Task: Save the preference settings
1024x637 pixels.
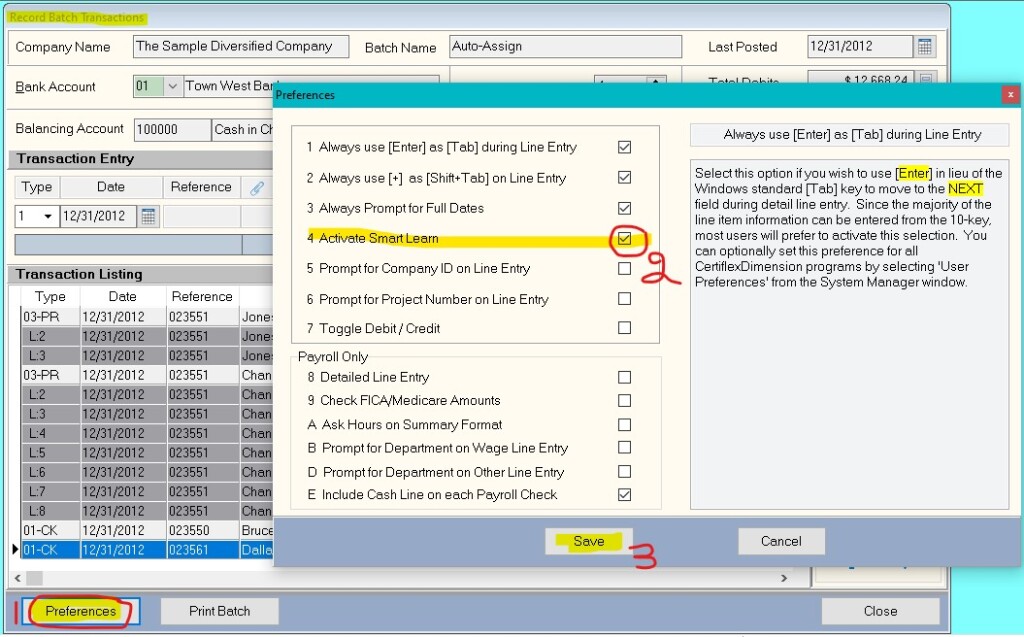Action: (589, 540)
